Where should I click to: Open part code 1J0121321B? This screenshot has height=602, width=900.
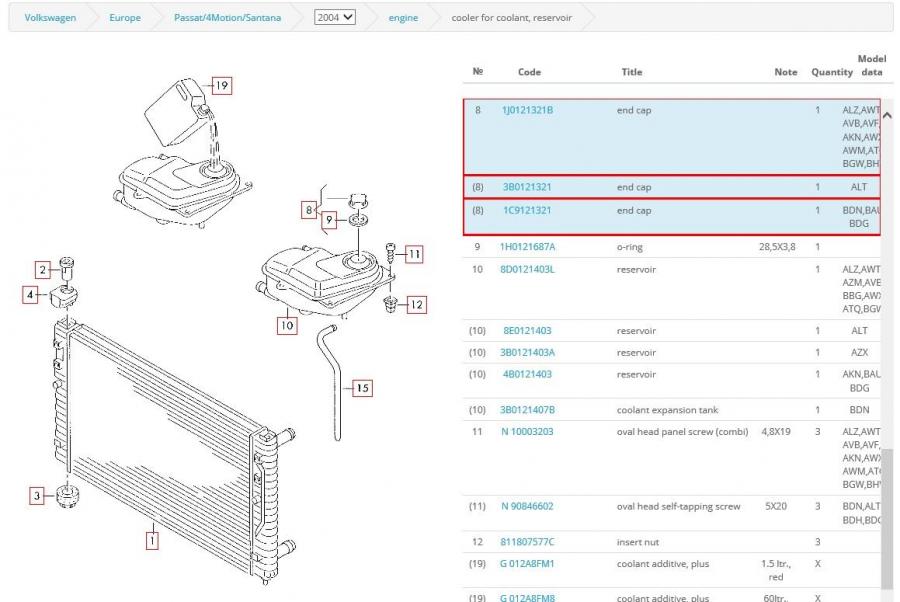[527, 110]
